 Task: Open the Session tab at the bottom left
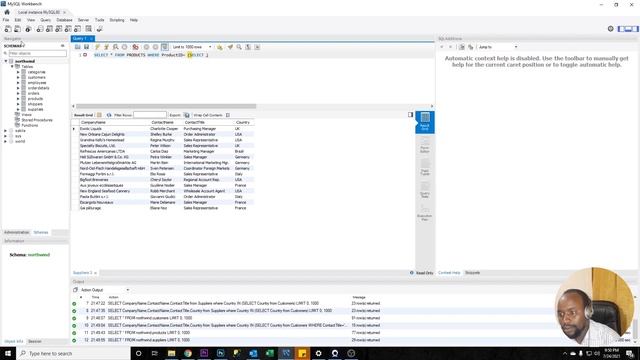[35, 341]
